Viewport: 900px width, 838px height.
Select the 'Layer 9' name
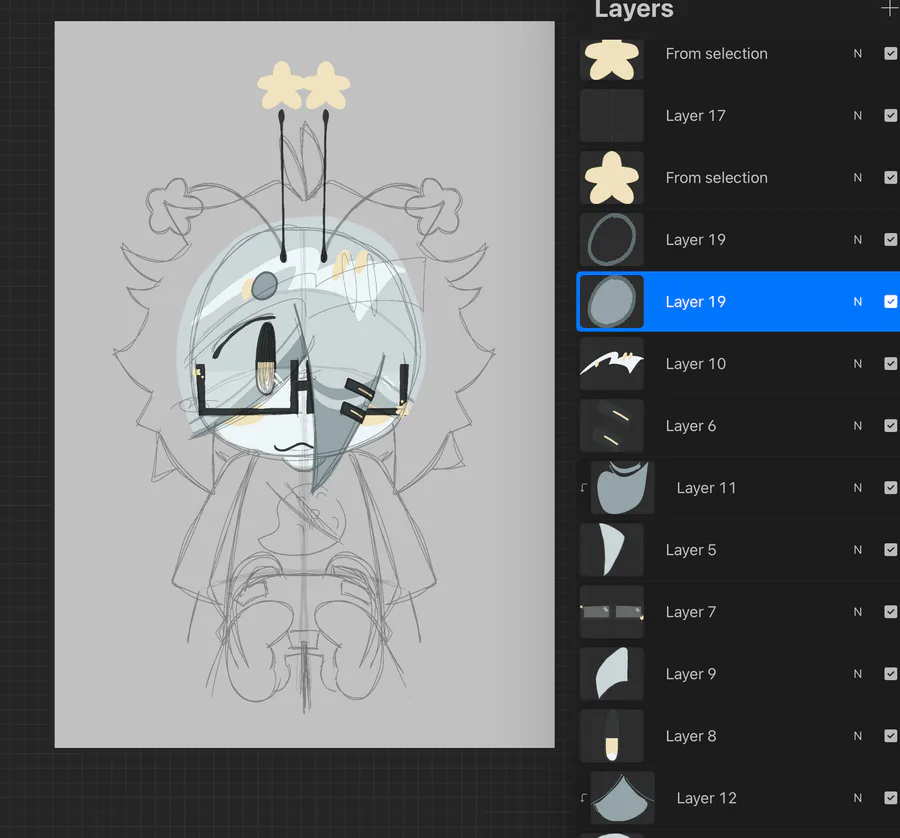[691, 673]
